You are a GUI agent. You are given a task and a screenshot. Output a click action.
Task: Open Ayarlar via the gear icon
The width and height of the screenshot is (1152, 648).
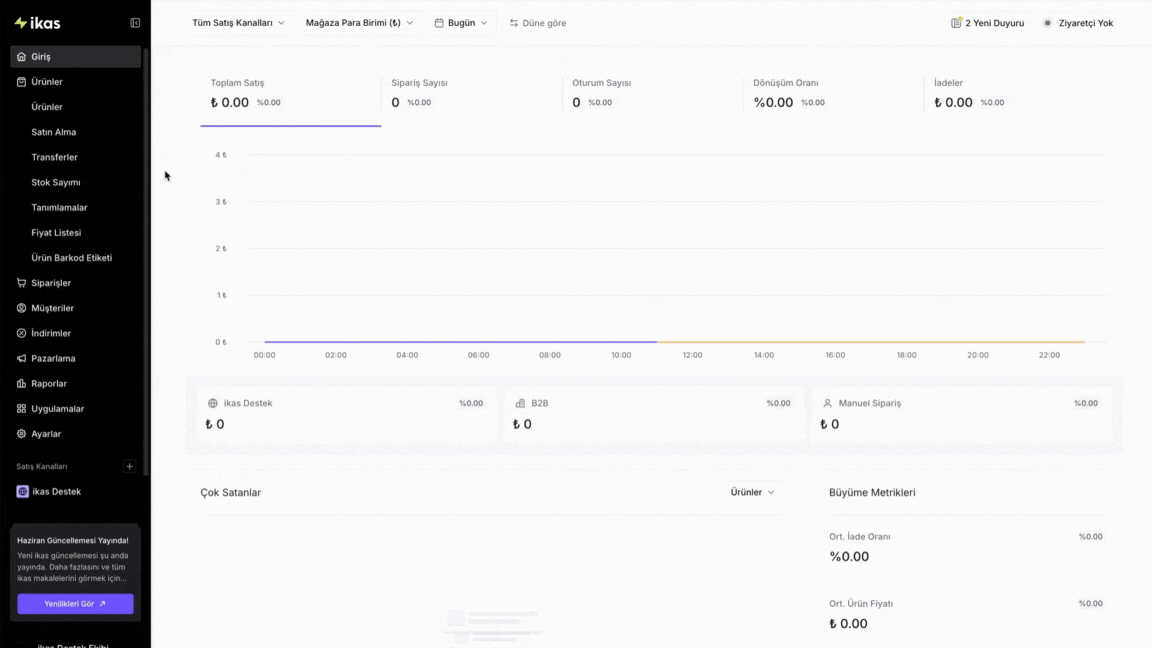(21, 433)
